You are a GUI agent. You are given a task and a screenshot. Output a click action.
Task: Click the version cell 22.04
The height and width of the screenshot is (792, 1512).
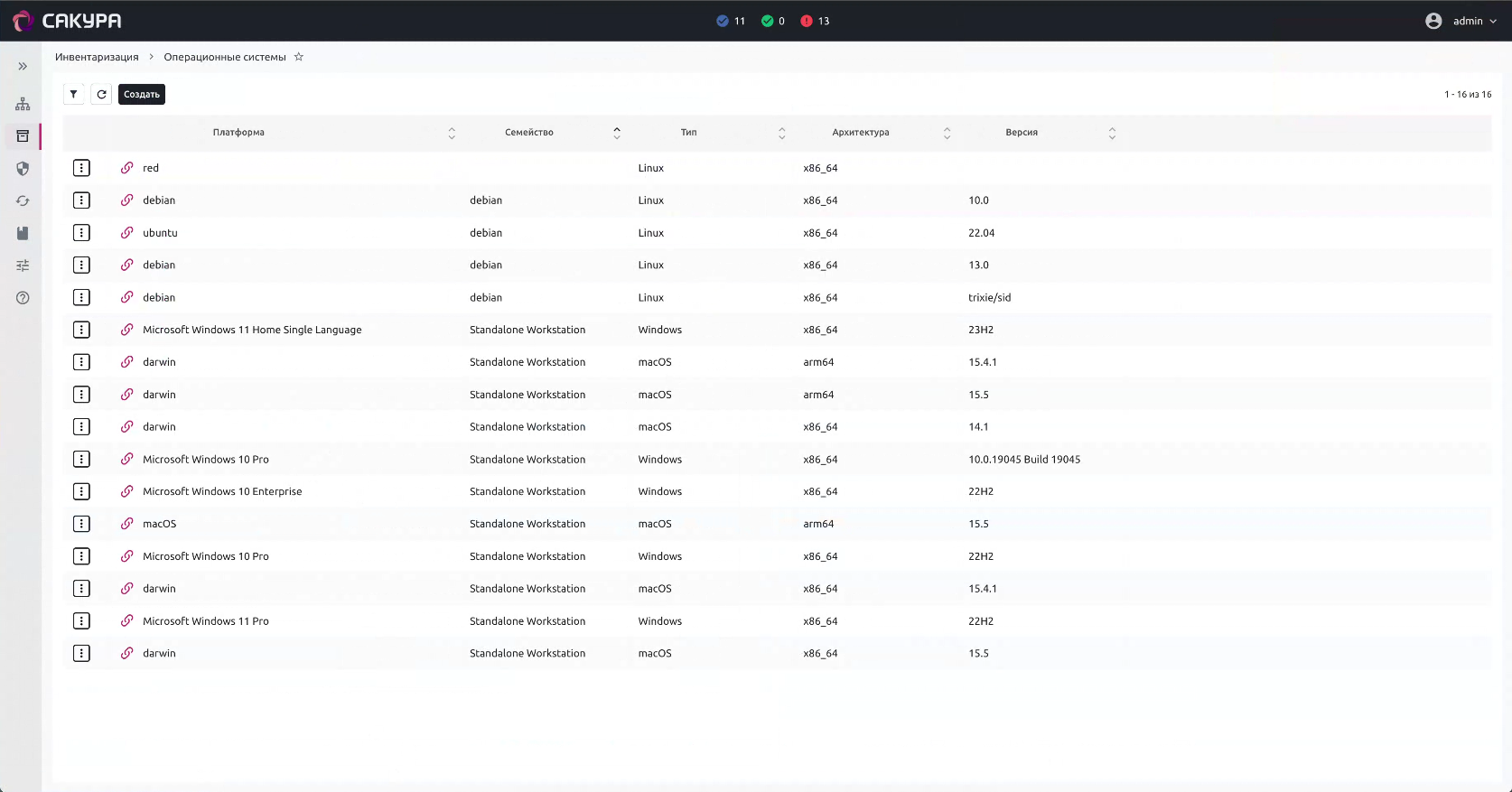tap(982, 233)
